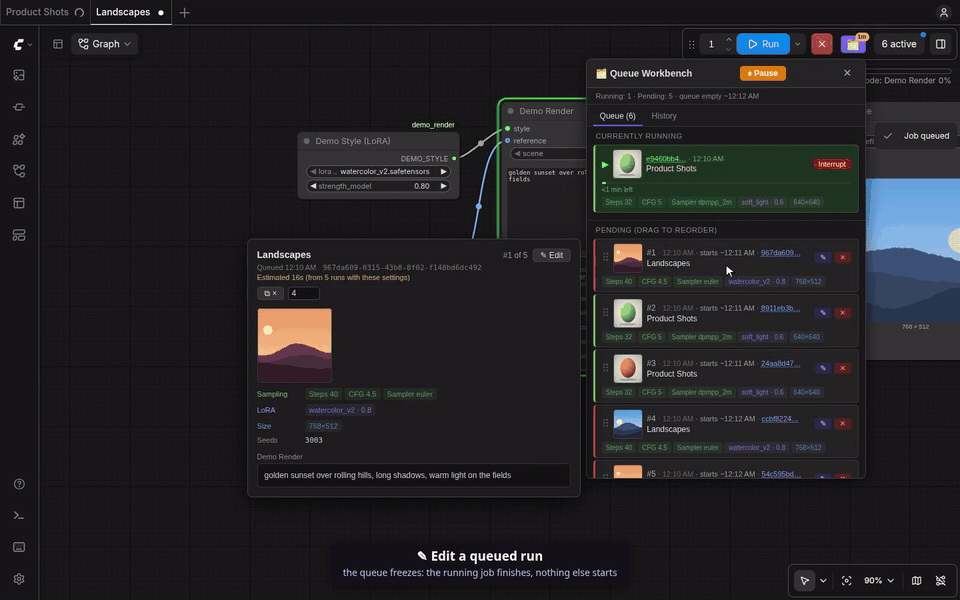960x600 pixels.
Task: Edit pending job #4 Landscapes
Action: [x=823, y=424]
